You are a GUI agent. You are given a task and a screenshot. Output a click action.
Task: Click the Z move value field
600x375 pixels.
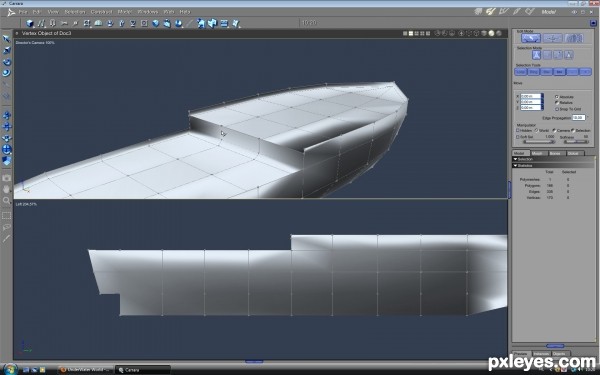531,108
